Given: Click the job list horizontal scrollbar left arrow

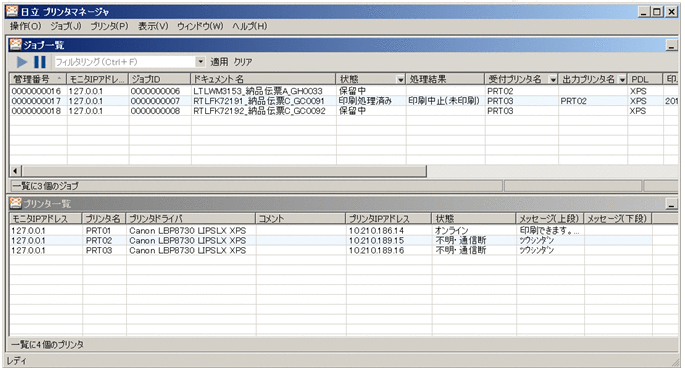Looking at the screenshot, I should (16, 171).
